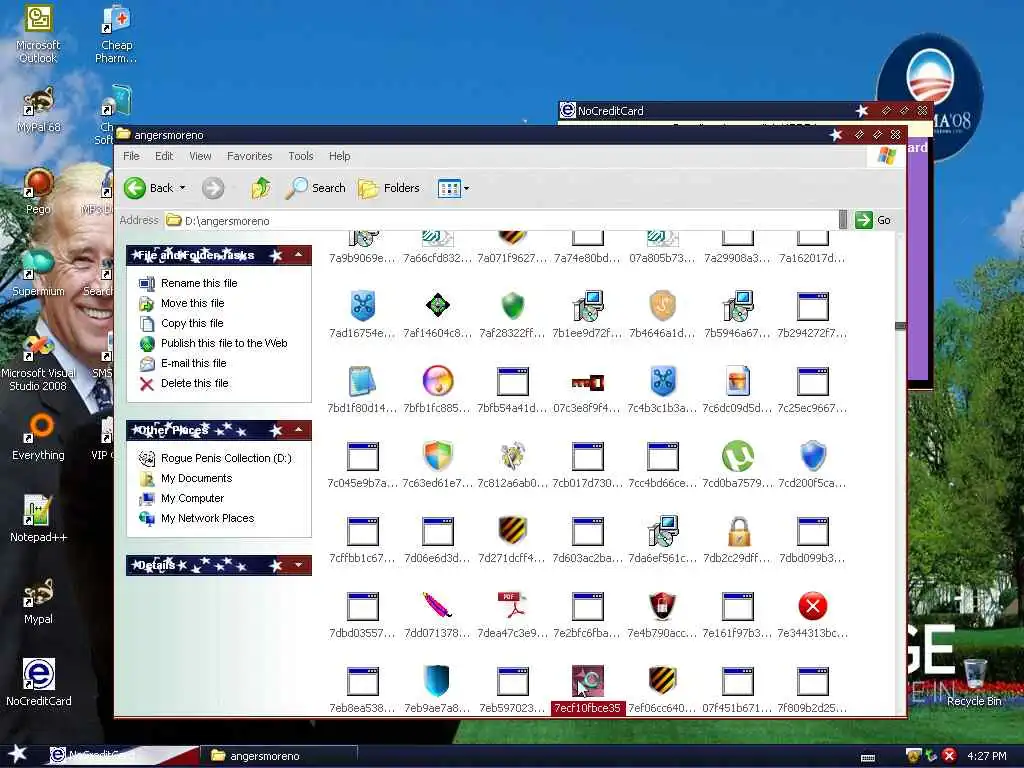Screen dimensions: 1024x768
Task: Expand the Details panel
Action: point(298,565)
